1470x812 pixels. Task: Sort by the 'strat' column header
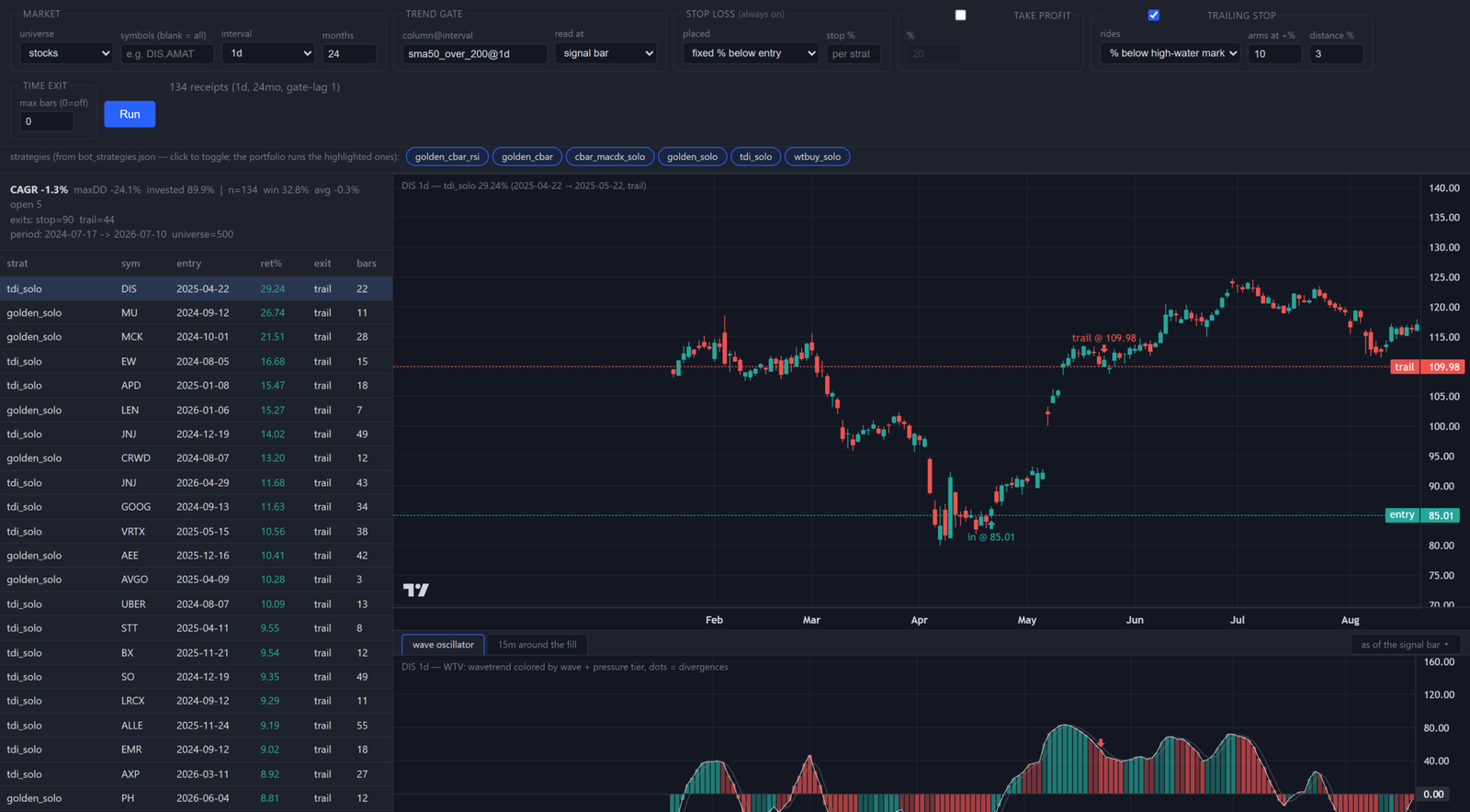pyautogui.click(x=17, y=264)
